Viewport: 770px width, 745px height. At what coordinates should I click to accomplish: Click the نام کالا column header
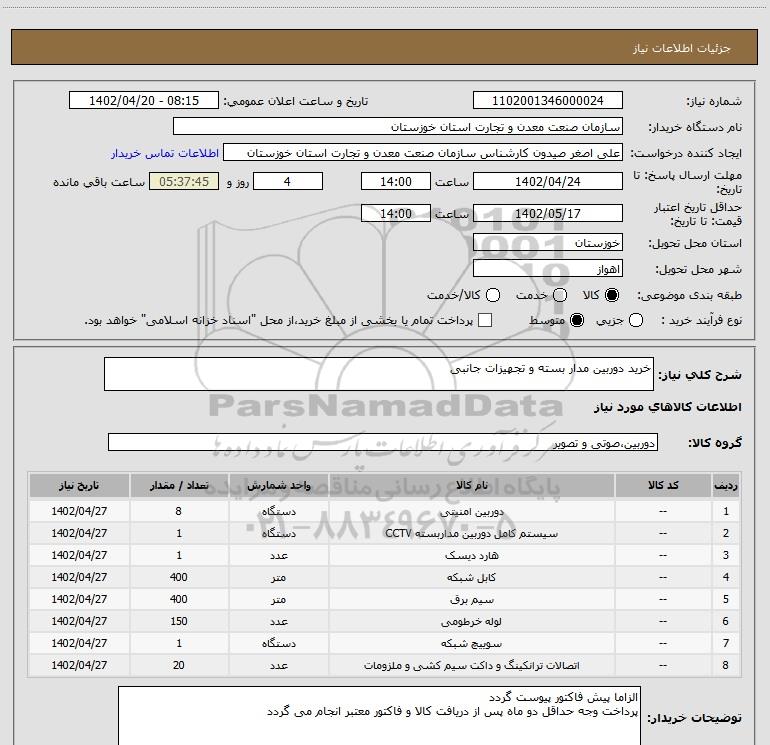pos(471,486)
